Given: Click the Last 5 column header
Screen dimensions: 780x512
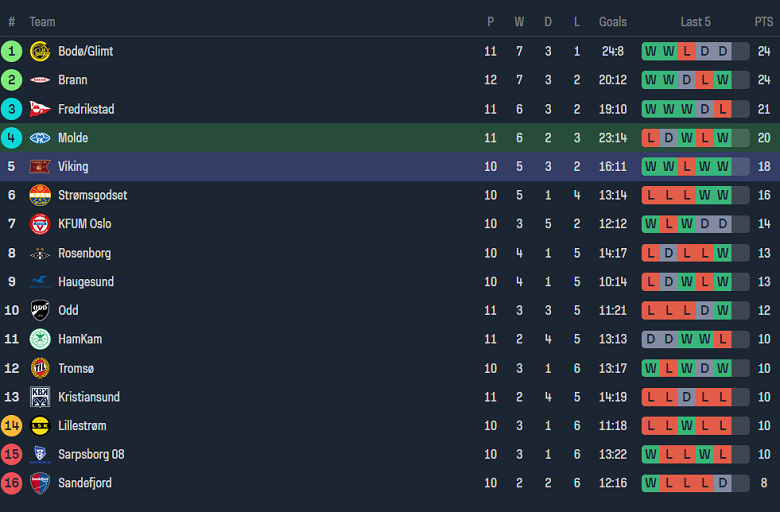Looking at the screenshot, I should [x=695, y=22].
